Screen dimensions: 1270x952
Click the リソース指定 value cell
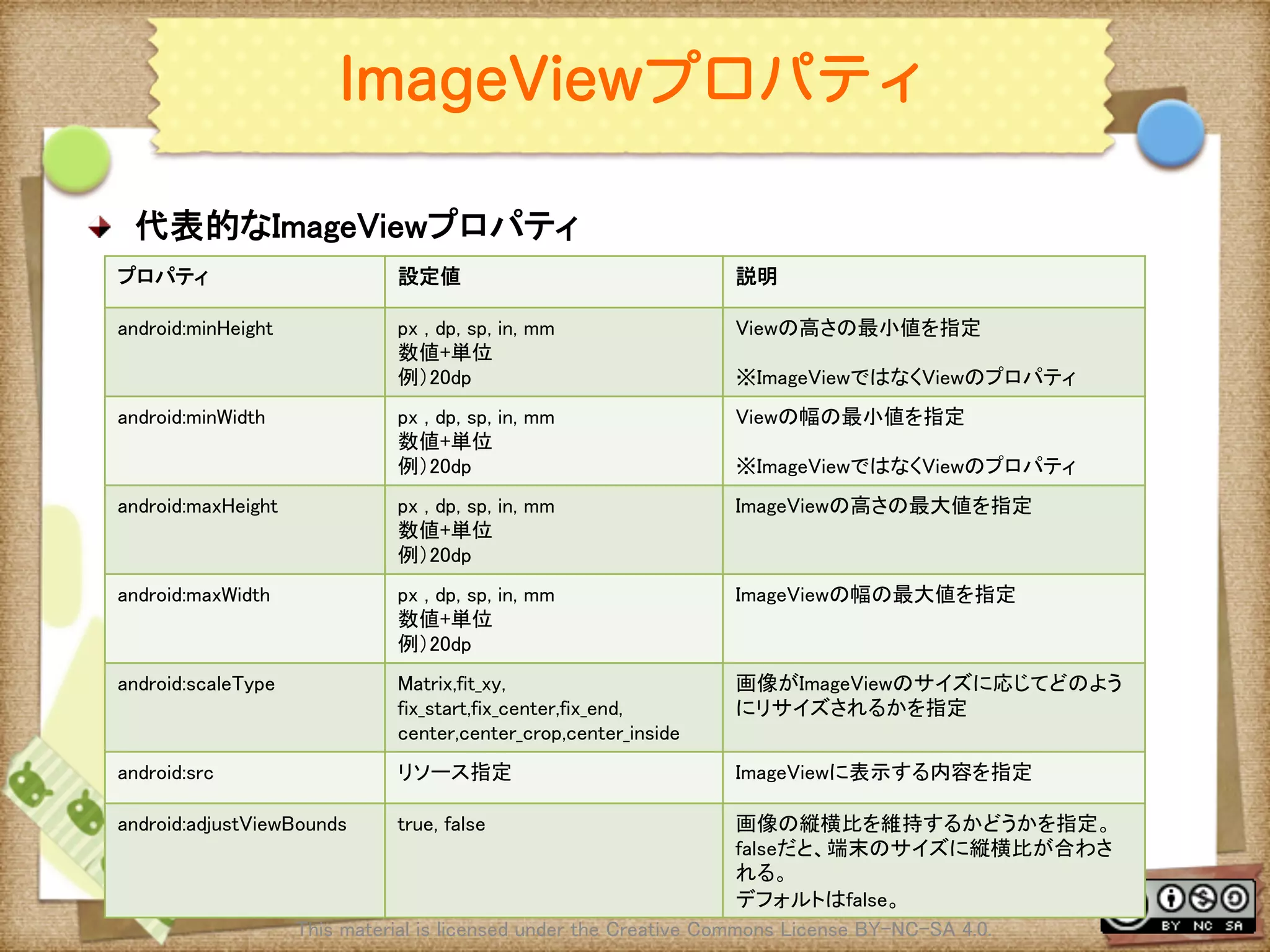pos(554,777)
